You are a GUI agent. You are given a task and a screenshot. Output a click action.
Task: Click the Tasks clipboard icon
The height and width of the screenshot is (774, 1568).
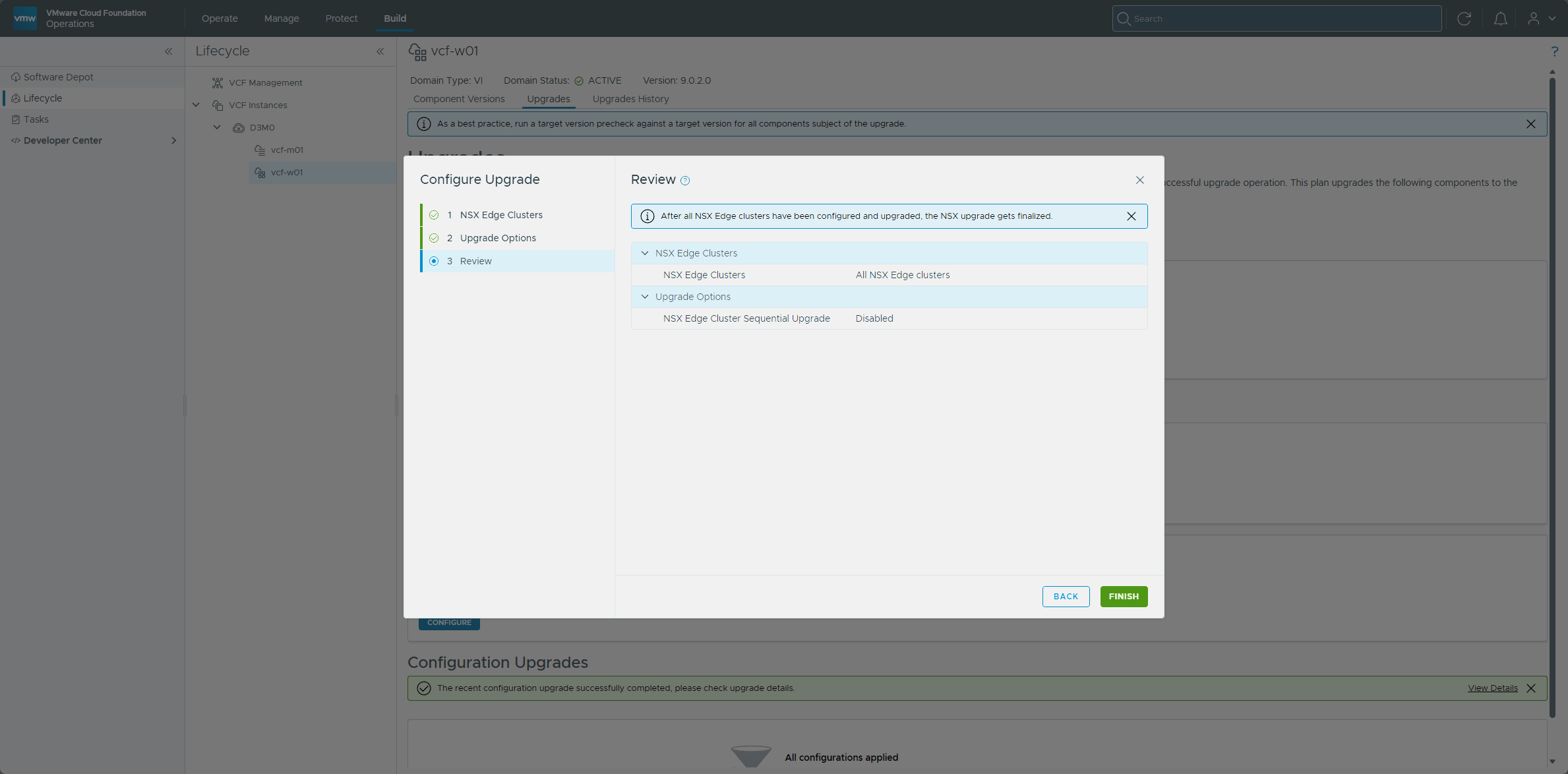pyautogui.click(x=16, y=119)
